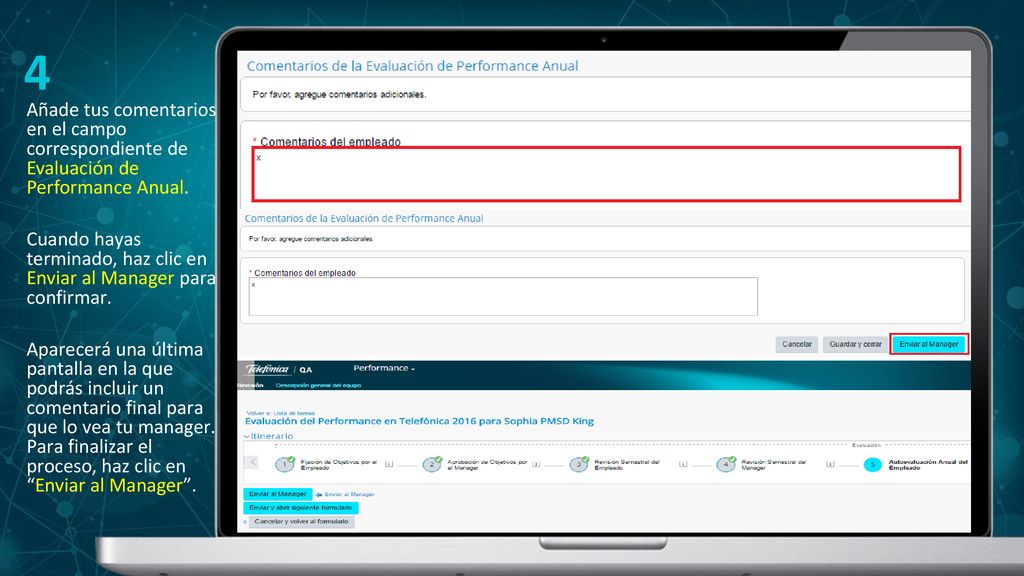Open the Performance dropdown menu

[384, 368]
